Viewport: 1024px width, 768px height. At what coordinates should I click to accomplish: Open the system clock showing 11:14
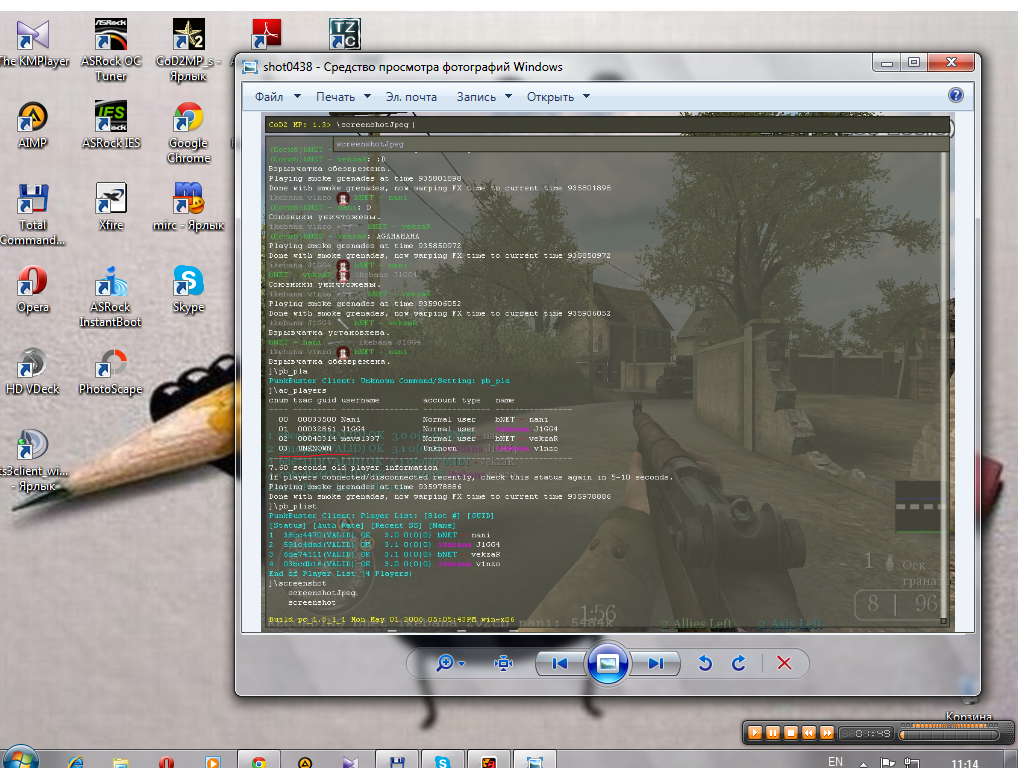(x=965, y=763)
